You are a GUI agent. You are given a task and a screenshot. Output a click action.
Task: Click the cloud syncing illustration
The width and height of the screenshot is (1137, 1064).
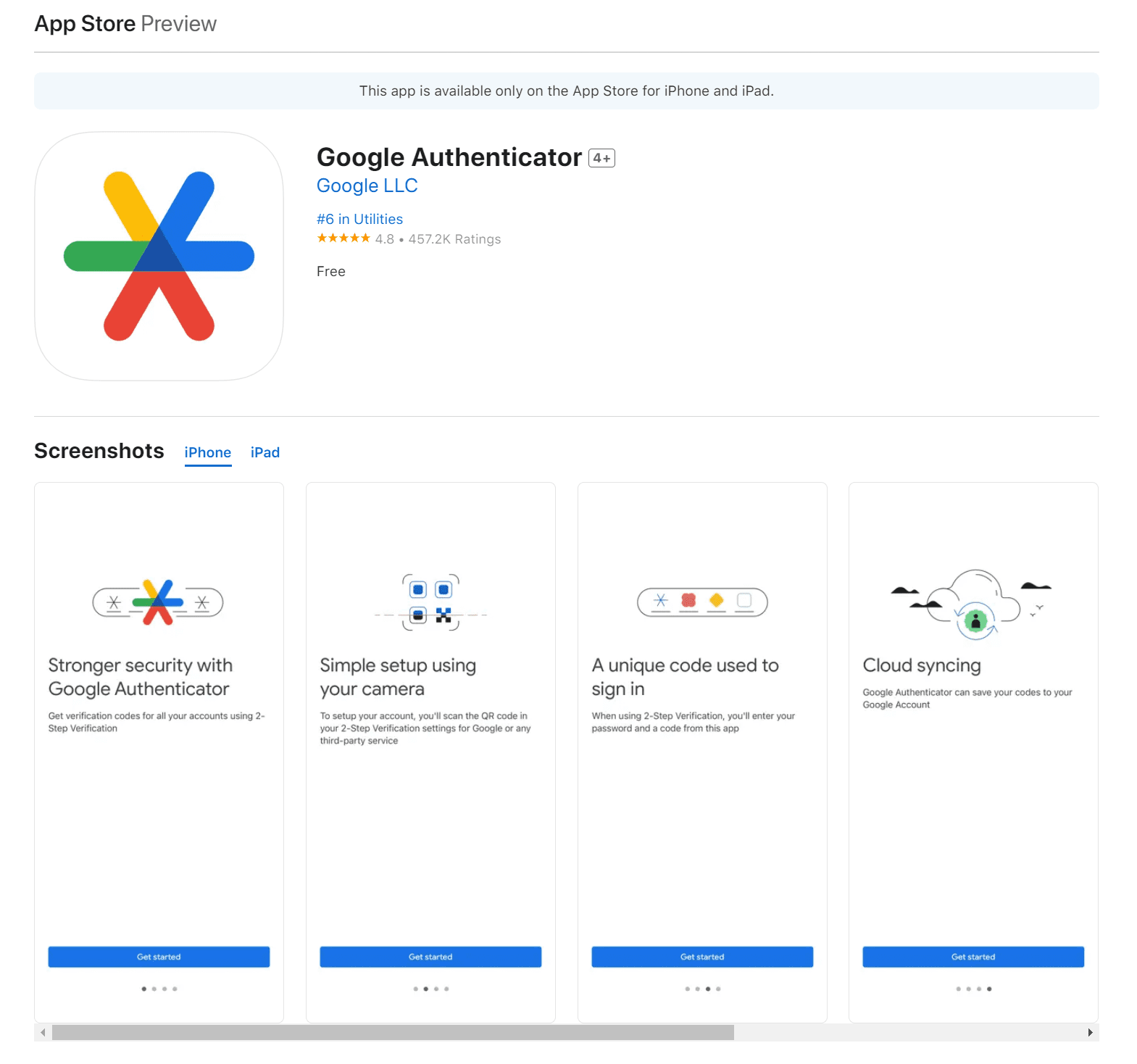coord(973,603)
